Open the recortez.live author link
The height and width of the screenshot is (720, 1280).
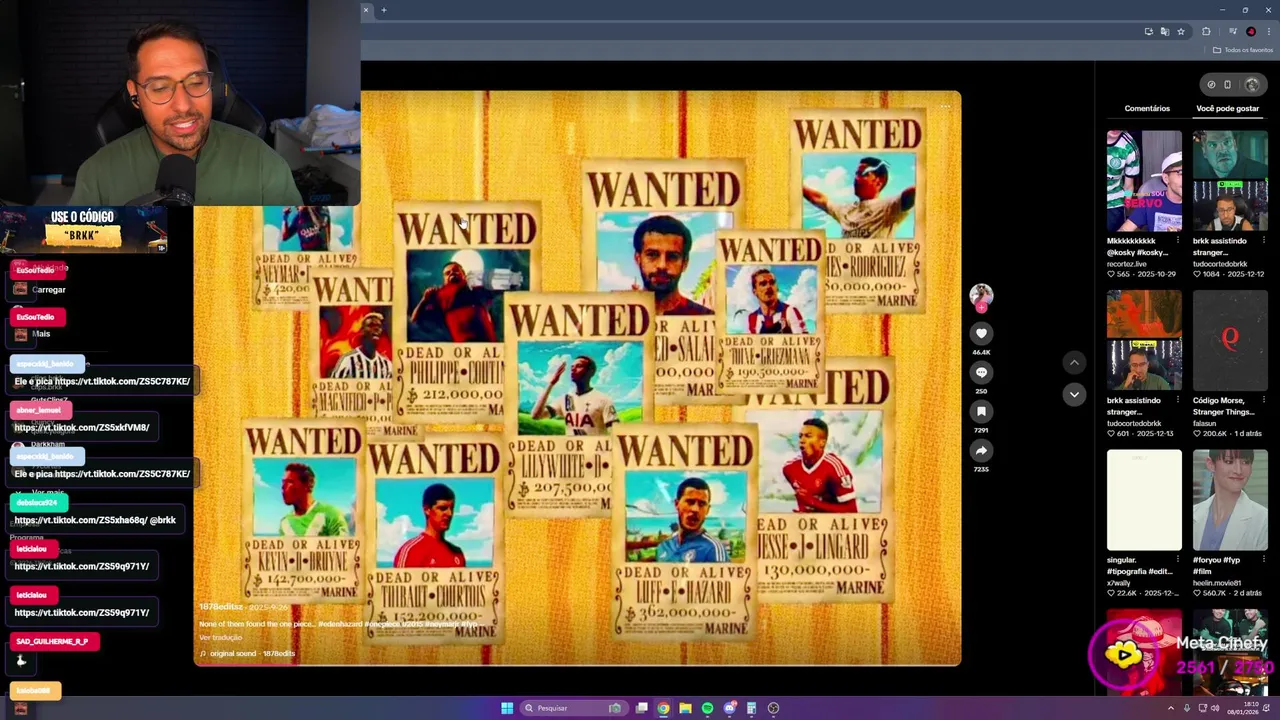(x=1127, y=263)
